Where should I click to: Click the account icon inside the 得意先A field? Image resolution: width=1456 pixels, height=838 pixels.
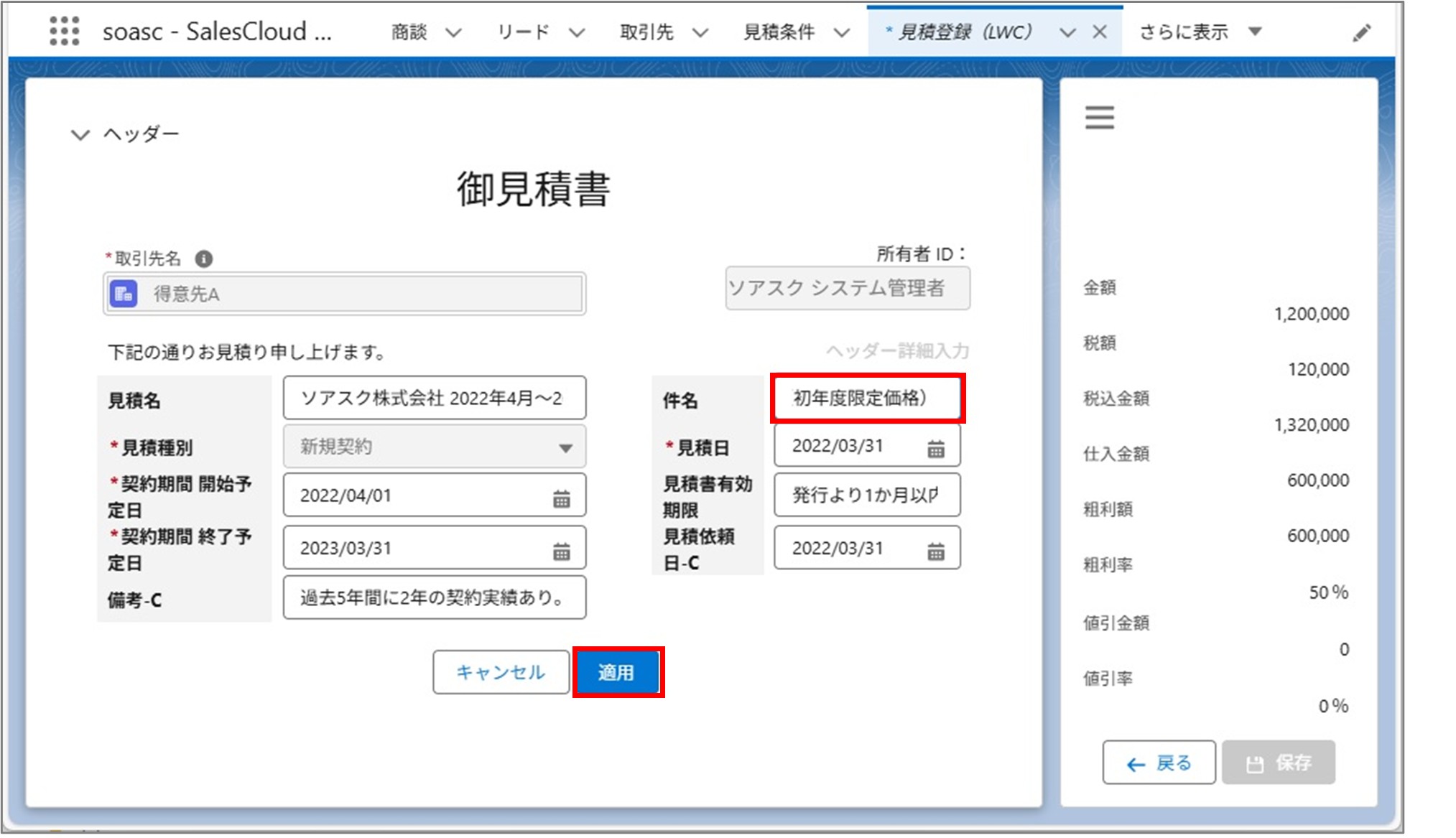tap(124, 293)
